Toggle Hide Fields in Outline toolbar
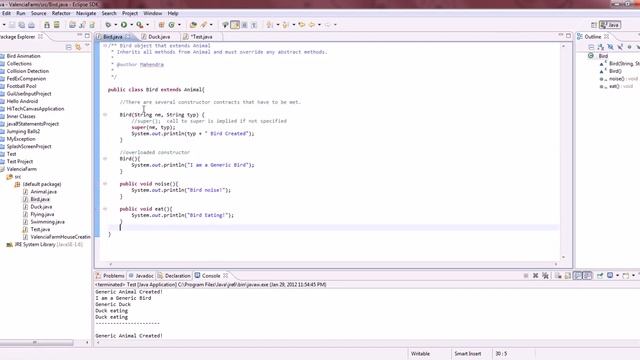Screen dimensions: 640x360 coord(610,47)
